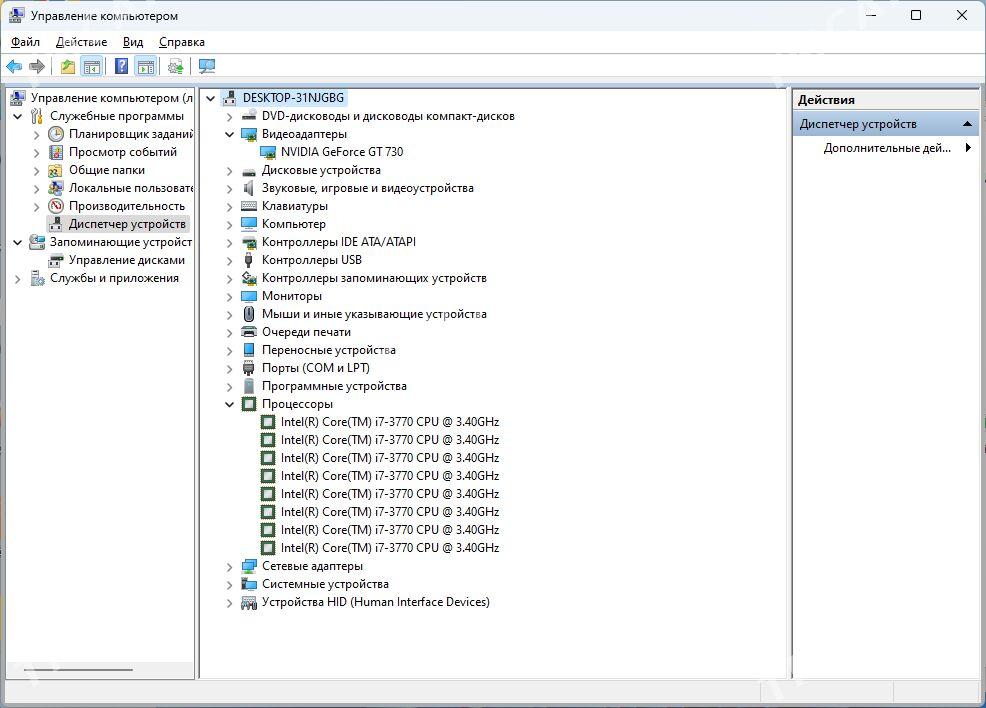The width and height of the screenshot is (986, 708).
Task: Click the Контроллеры USB plug icon
Action: (249, 260)
